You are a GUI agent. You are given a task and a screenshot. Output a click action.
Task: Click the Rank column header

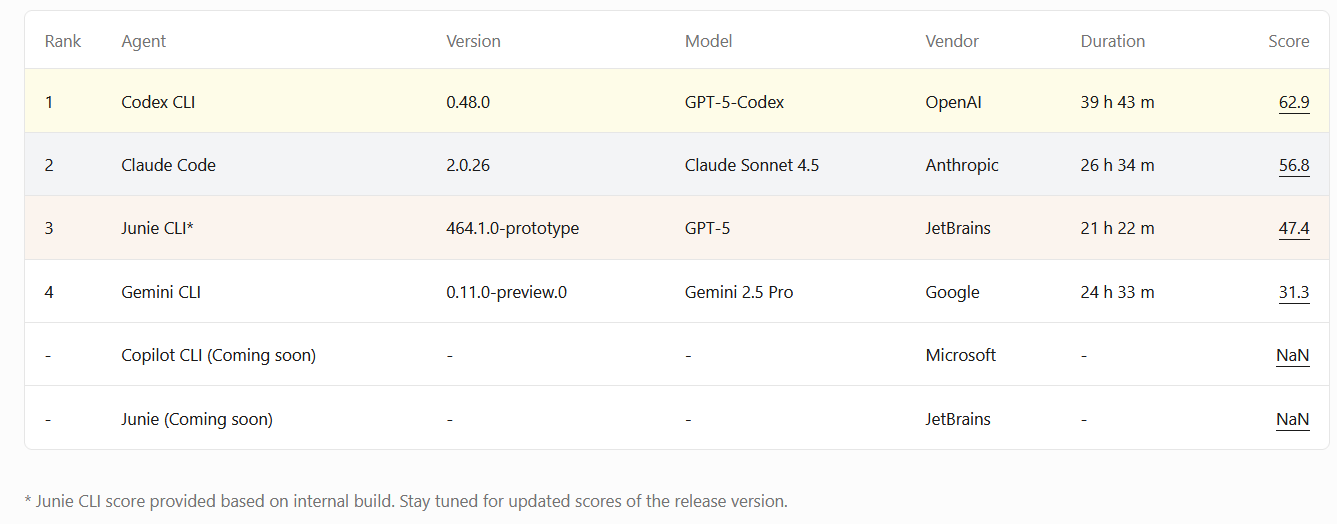point(63,41)
